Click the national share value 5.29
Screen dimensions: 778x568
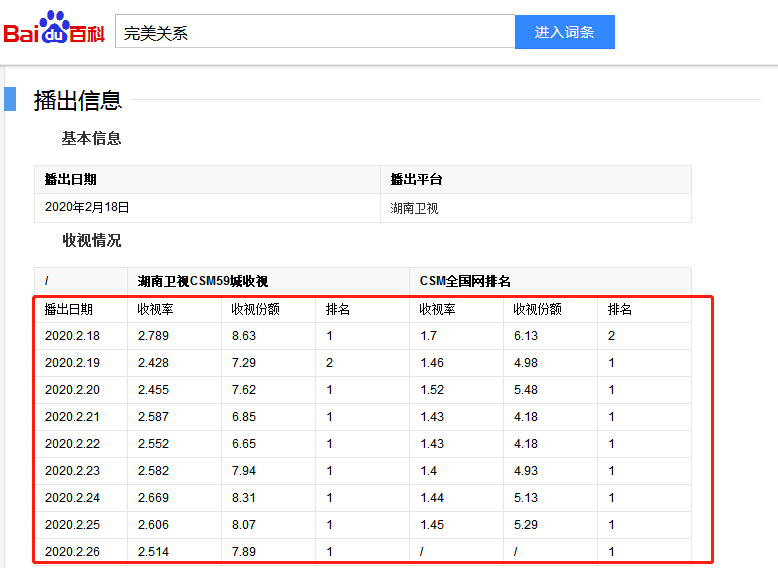coord(526,525)
